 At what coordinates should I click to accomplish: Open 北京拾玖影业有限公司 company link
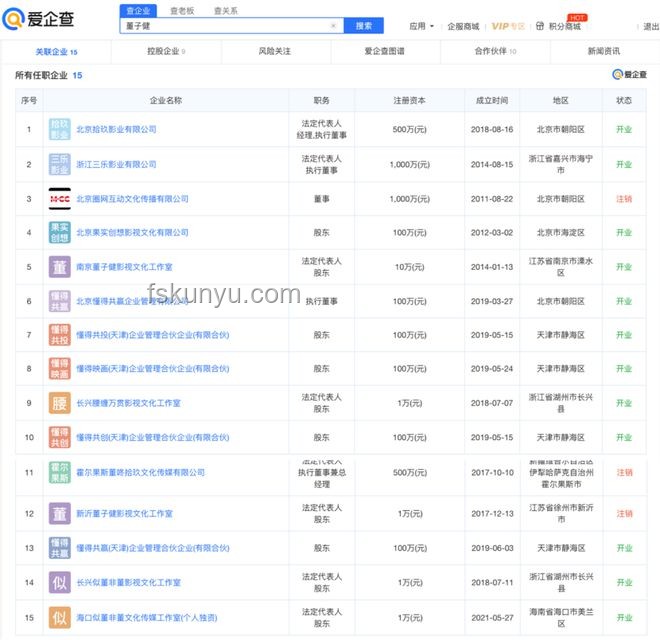click(x=116, y=129)
